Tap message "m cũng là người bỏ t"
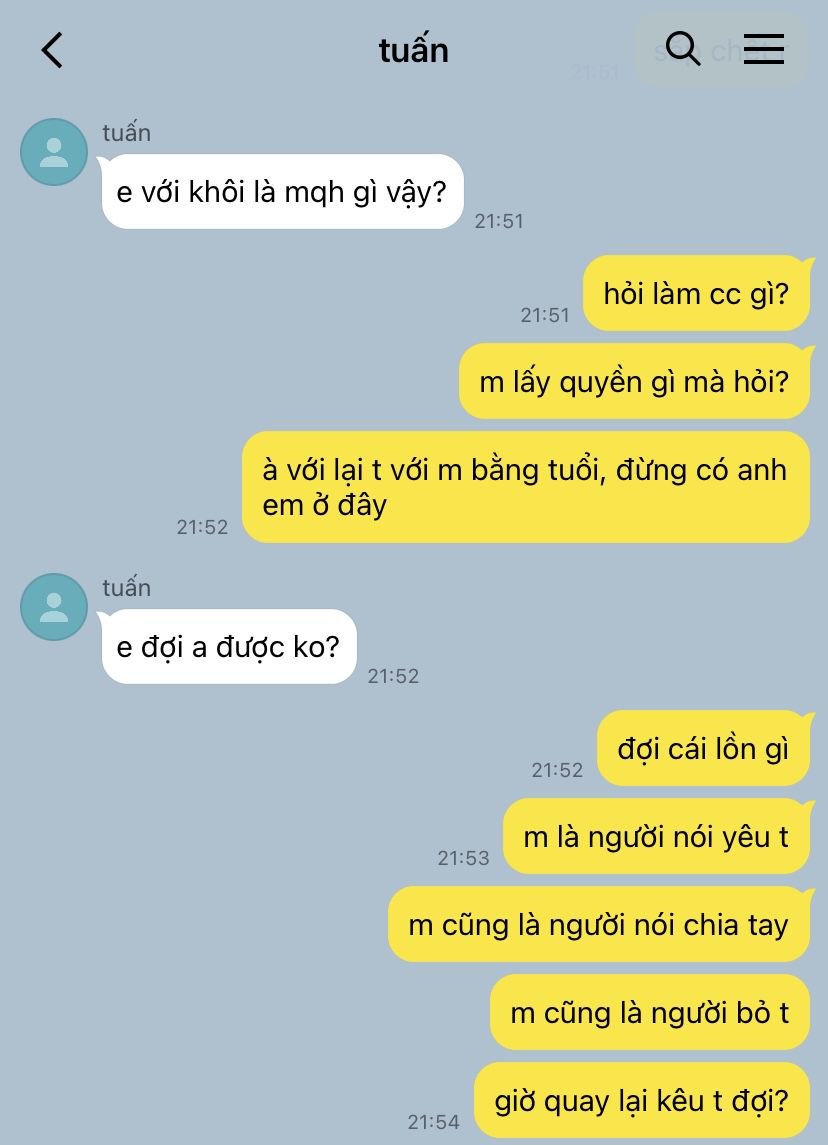This screenshot has width=828, height=1145. 650,1013
